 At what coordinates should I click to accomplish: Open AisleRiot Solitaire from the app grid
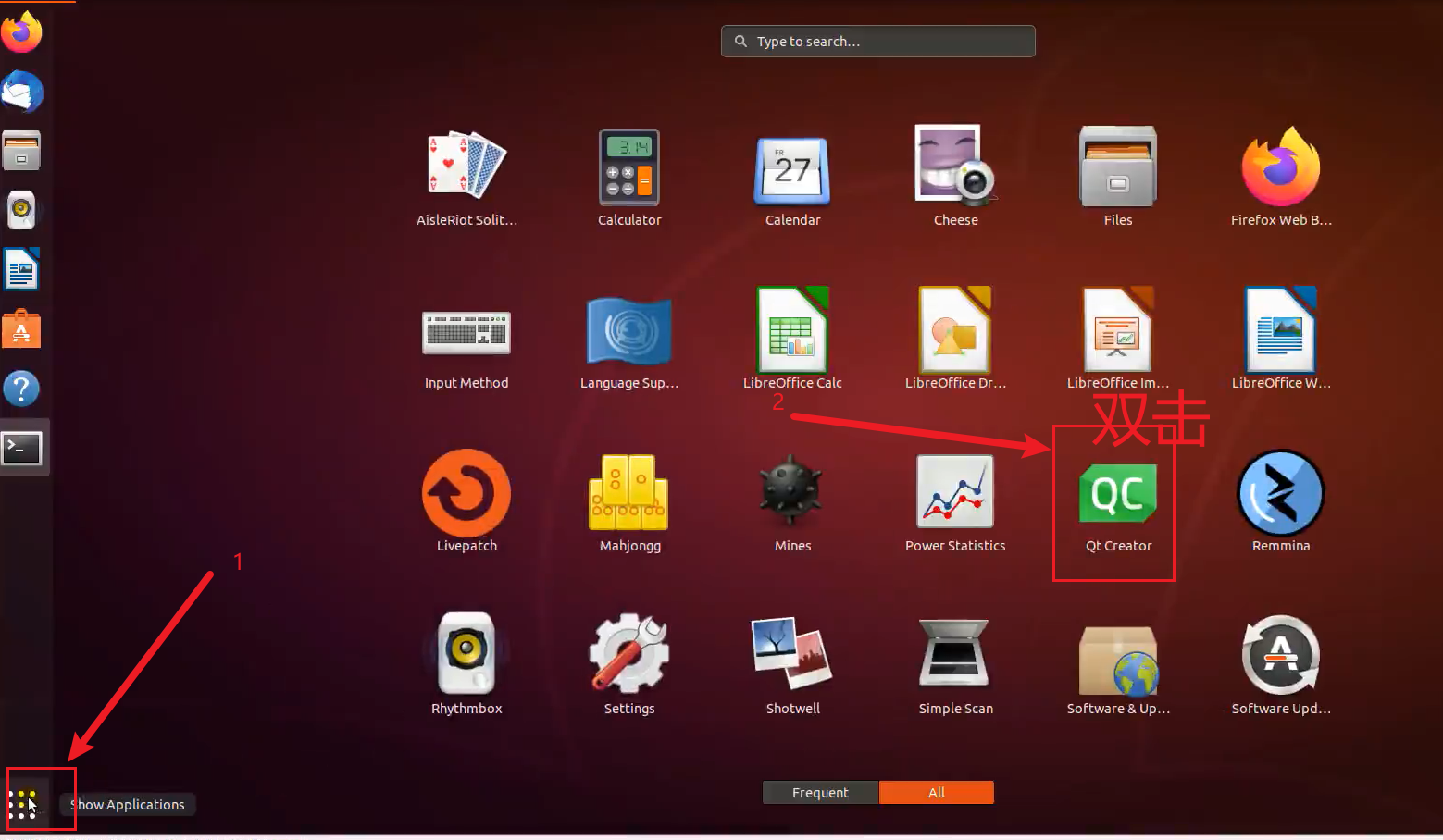pos(466,167)
